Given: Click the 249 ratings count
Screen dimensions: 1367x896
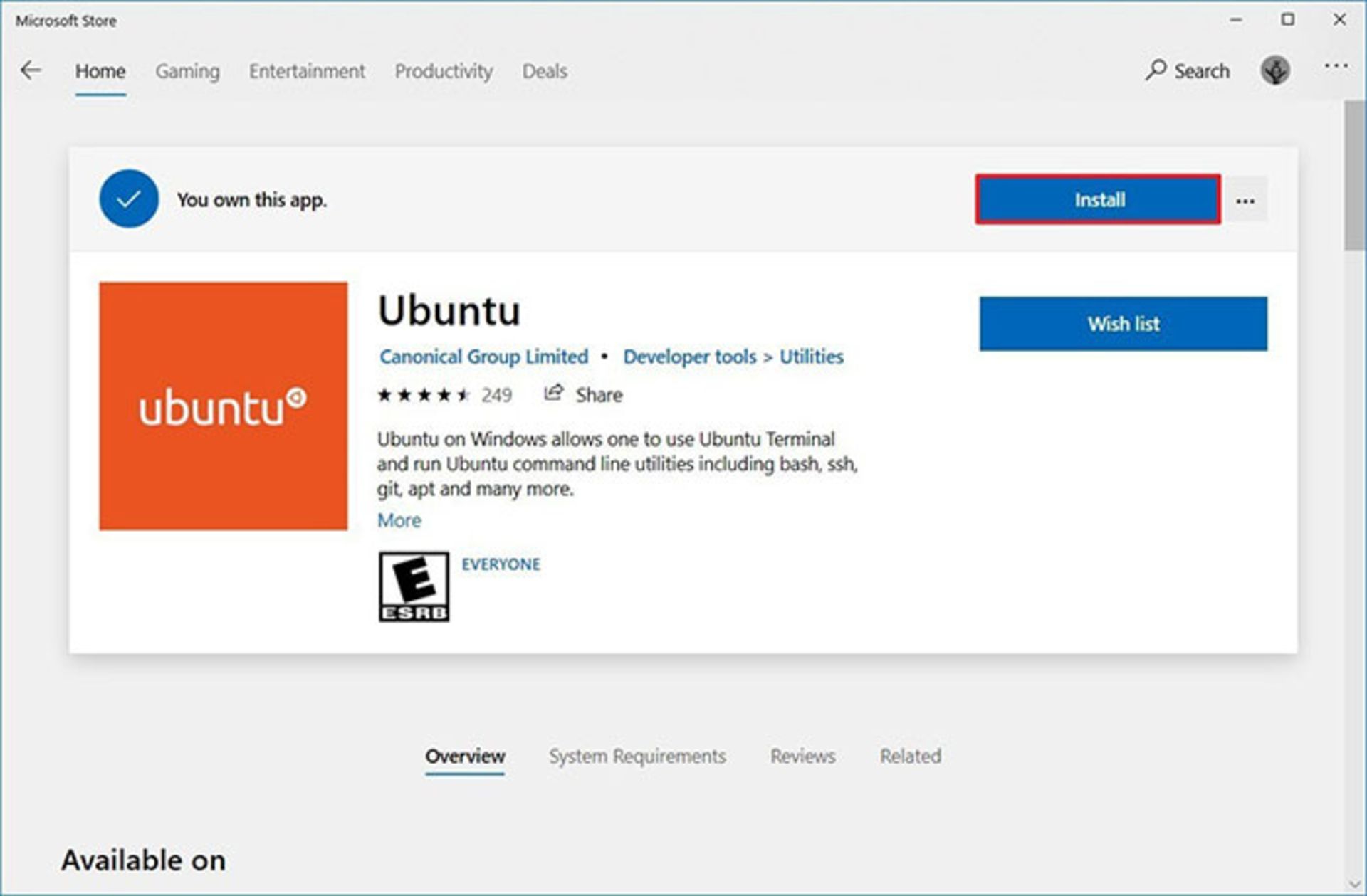Looking at the screenshot, I should [496, 395].
